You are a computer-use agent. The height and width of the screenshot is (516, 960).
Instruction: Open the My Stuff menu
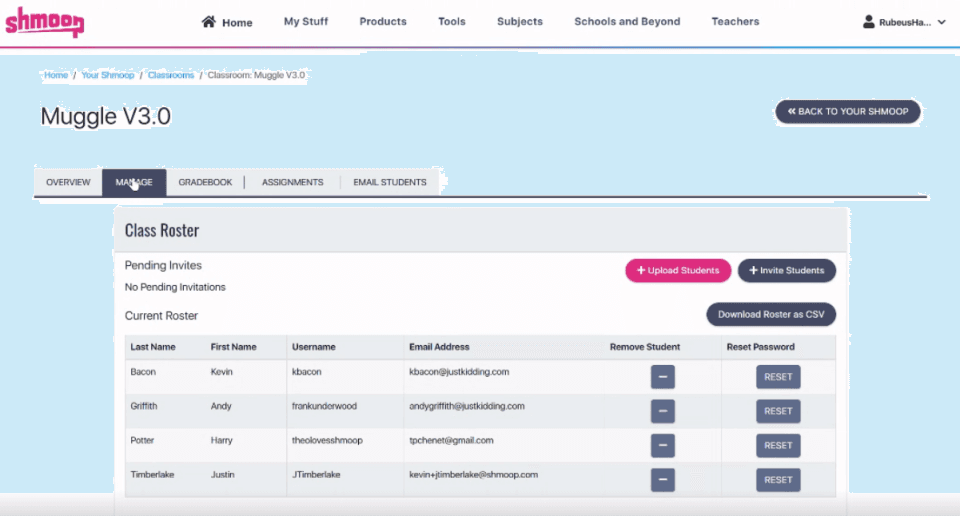click(306, 21)
